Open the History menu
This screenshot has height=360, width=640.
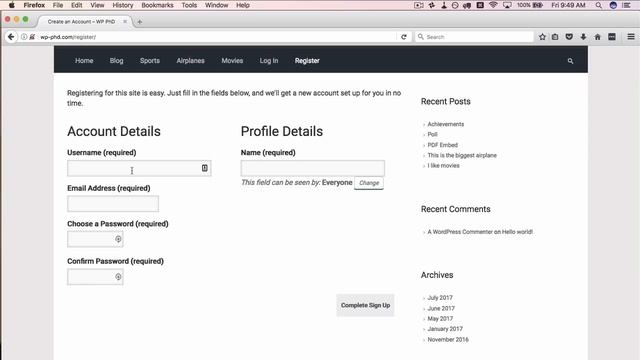tap(123, 5)
